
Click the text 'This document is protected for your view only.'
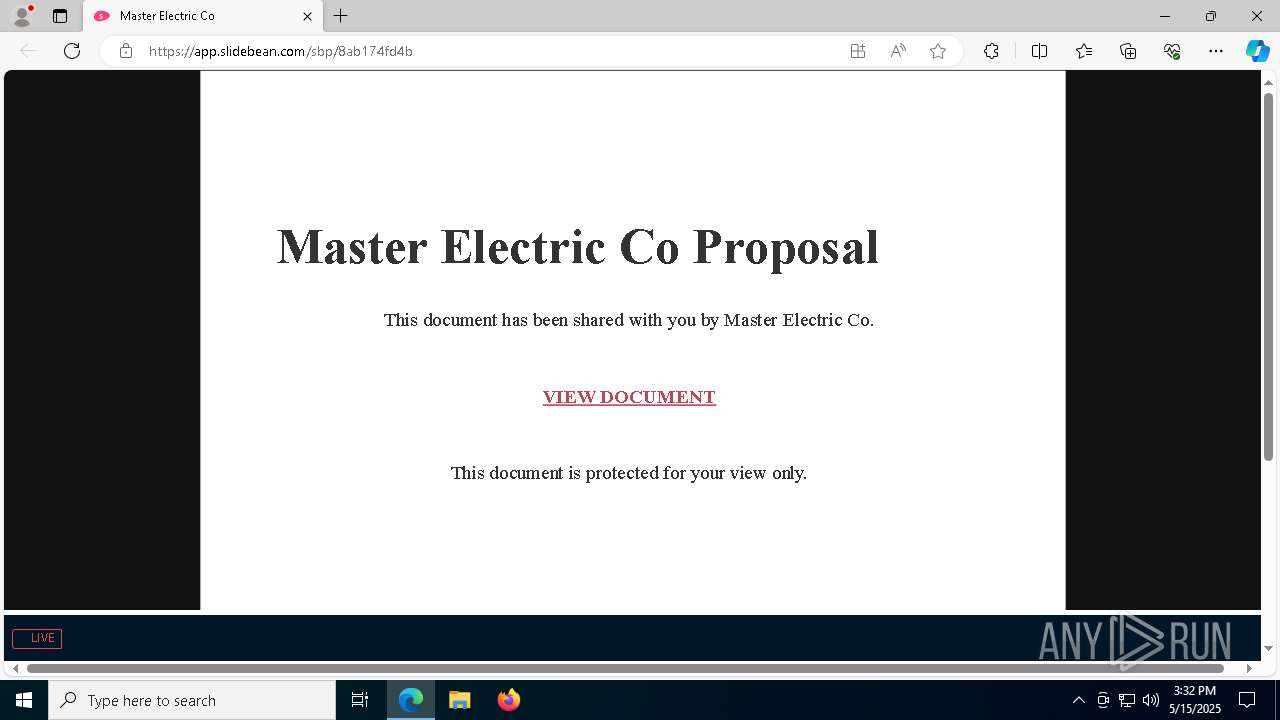(x=629, y=473)
